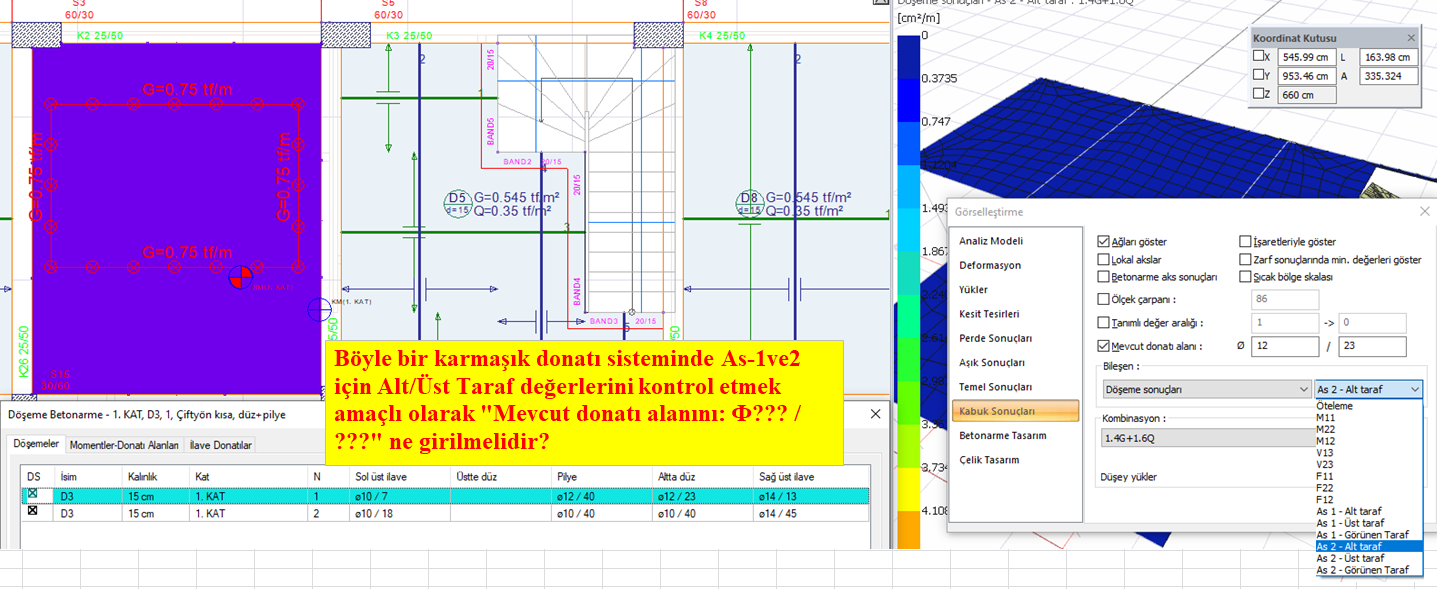This screenshot has width=1437, height=589.
Task: Toggle DS mark for D3 row N 2
Action: click(x=33, y=512)
